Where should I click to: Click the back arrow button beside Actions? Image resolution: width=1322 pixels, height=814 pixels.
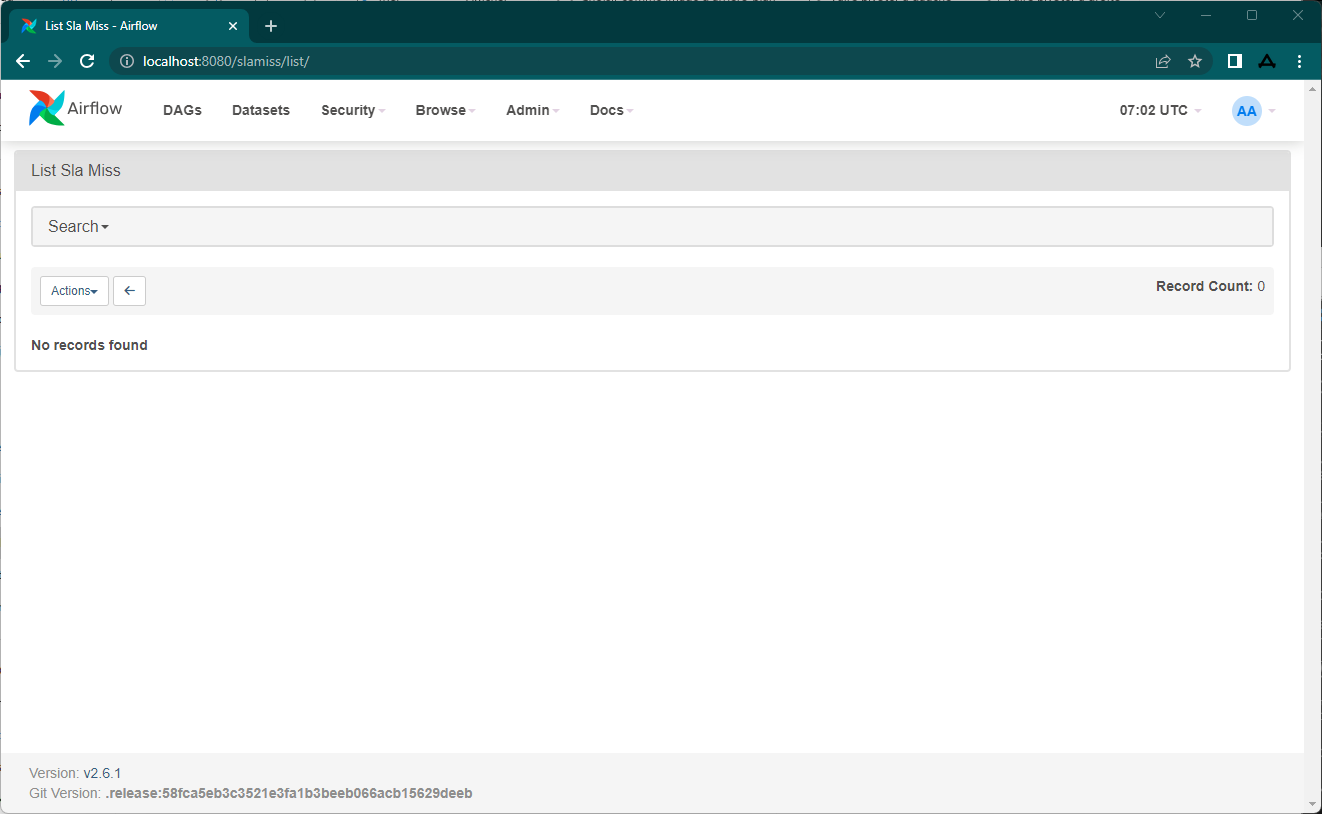130,291
